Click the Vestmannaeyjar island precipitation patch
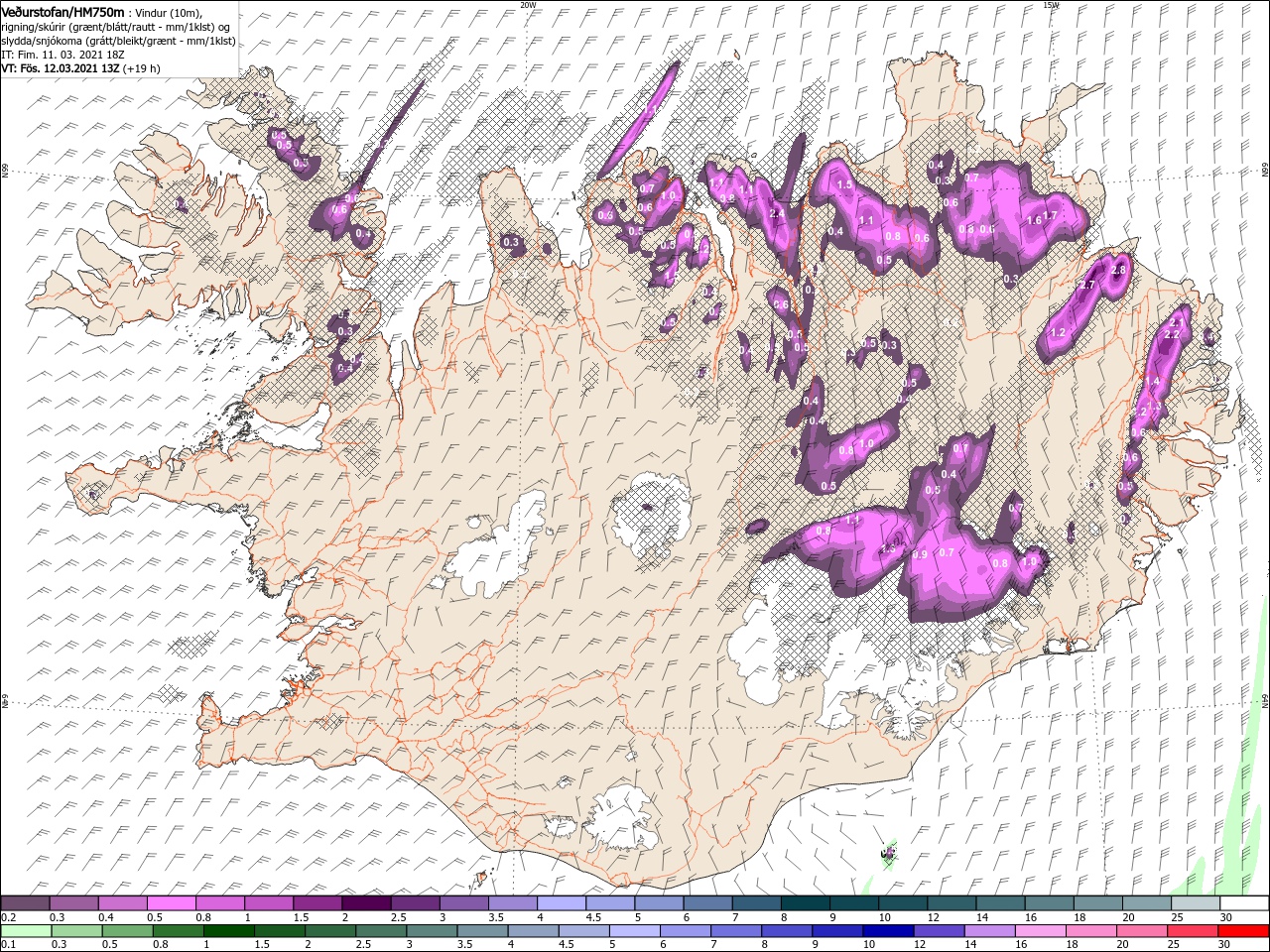This screenshot has width=1270, height=952. click(x=888, y=851)
